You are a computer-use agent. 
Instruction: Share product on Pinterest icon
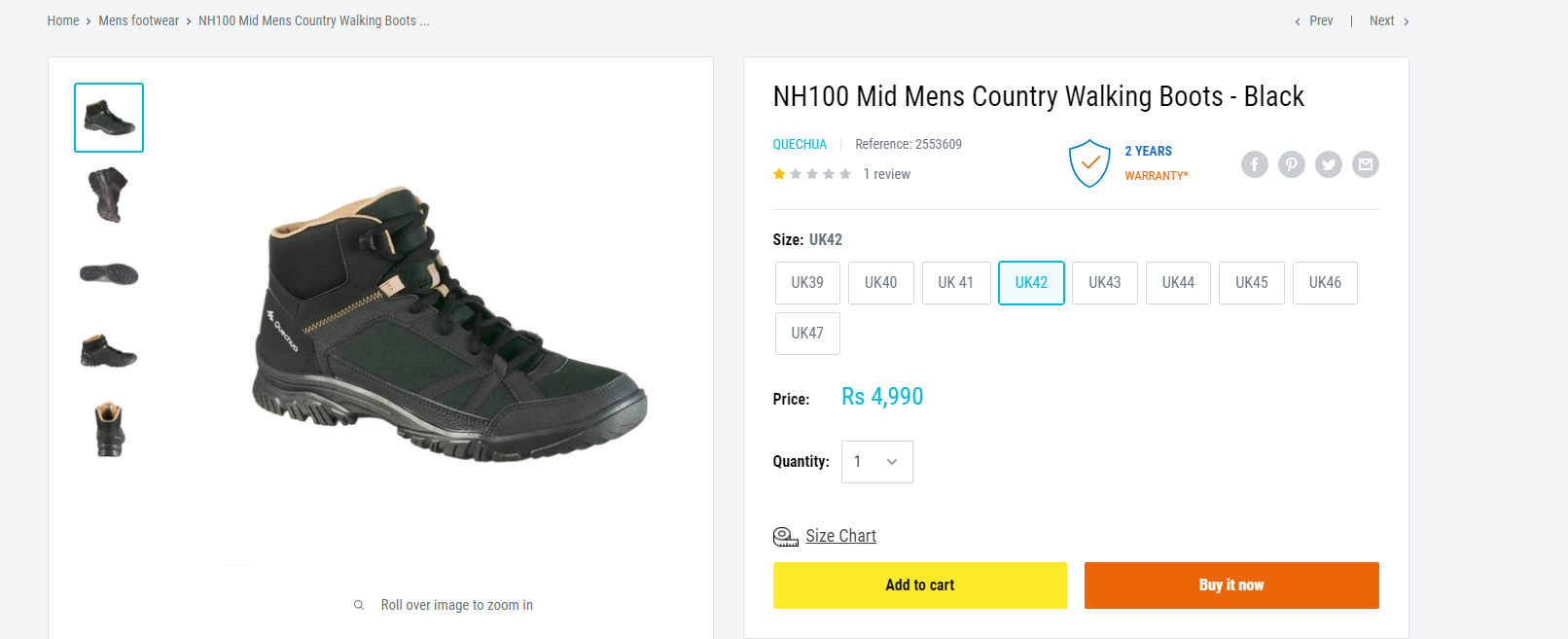[x=1291, y=164]
